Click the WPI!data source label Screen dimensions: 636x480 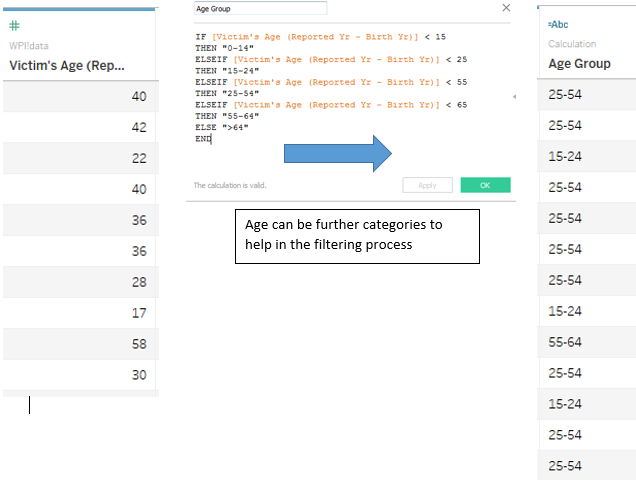(28, 46)
